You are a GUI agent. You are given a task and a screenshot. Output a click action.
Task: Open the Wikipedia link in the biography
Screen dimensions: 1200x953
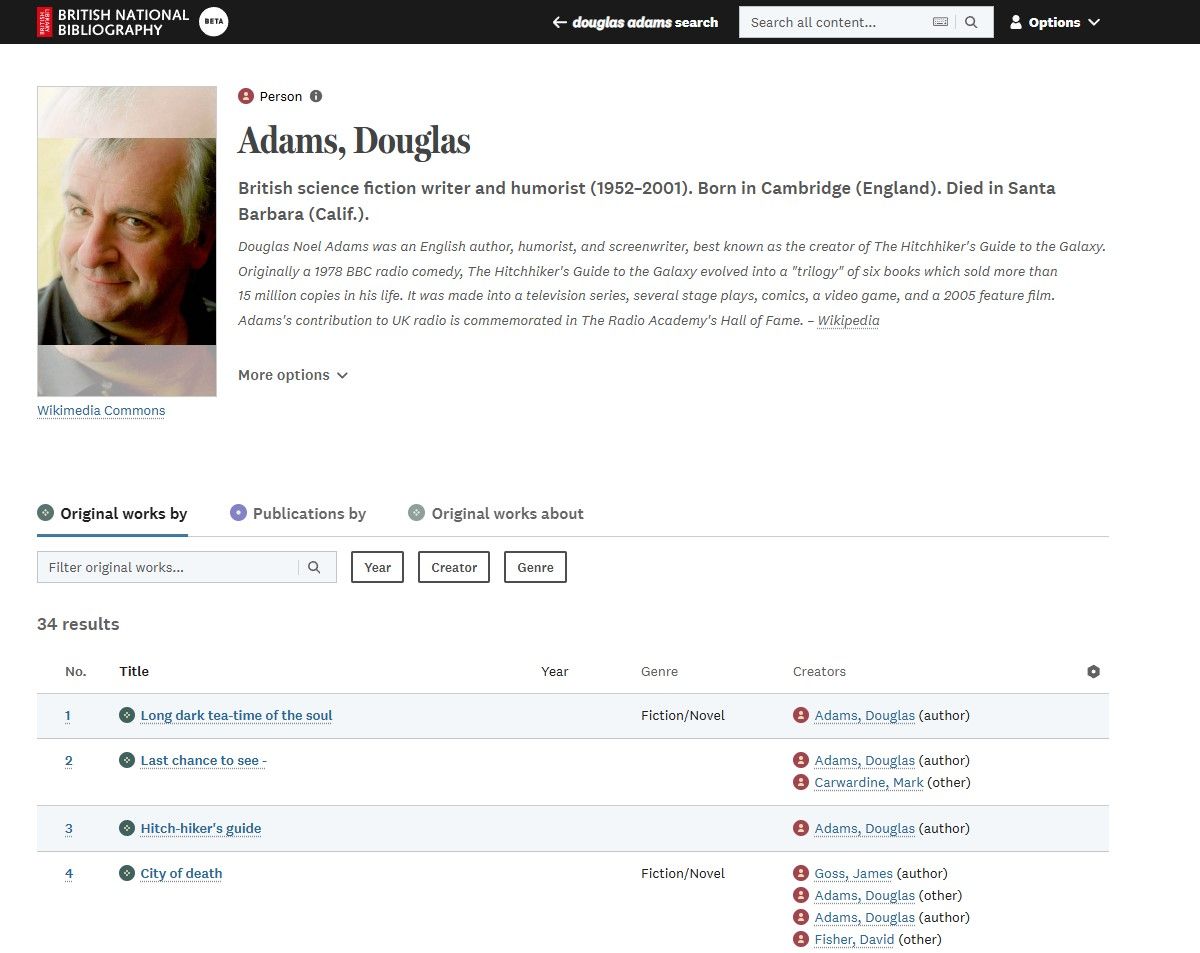[848, 320]
